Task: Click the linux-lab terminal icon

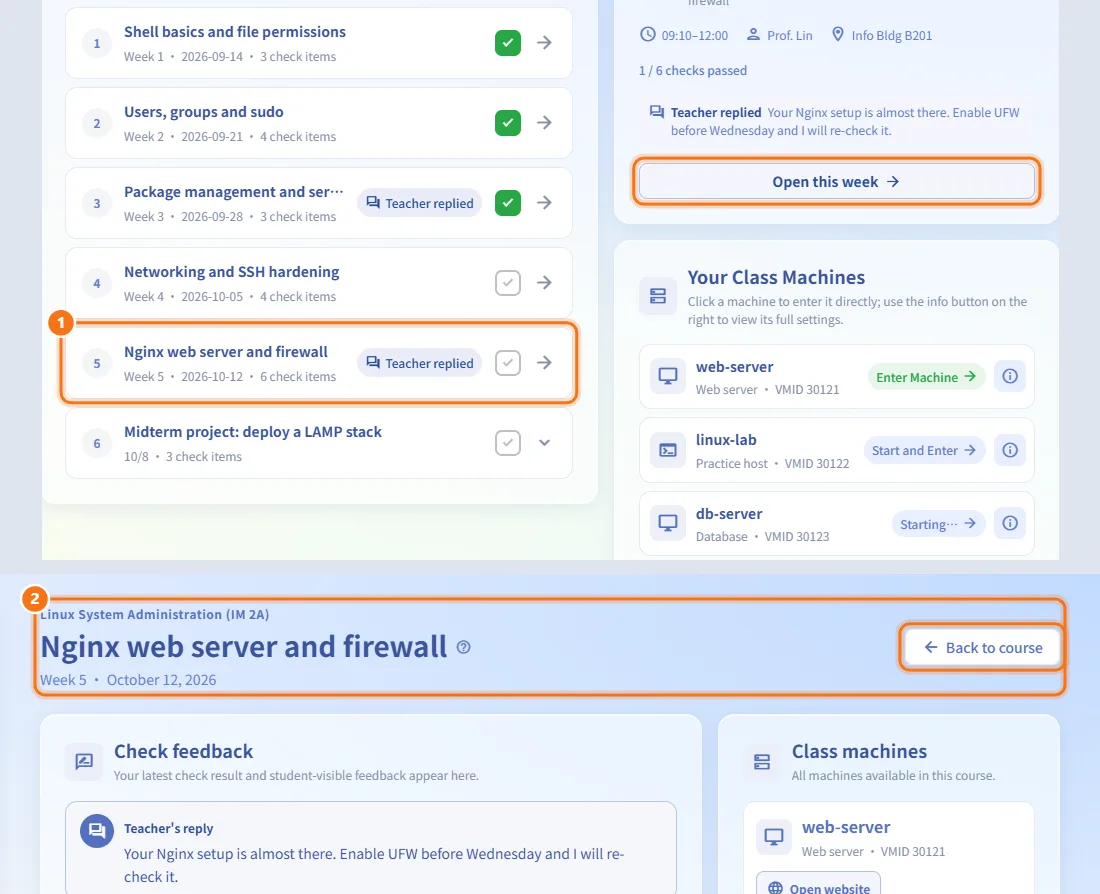Action: 667,450
